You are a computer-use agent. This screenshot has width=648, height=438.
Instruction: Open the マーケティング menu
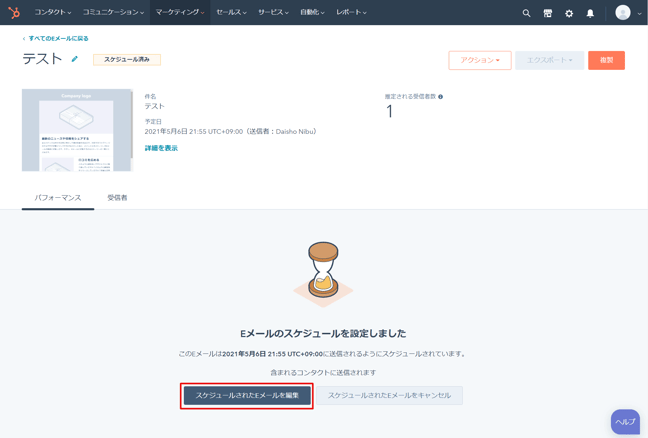180,12
